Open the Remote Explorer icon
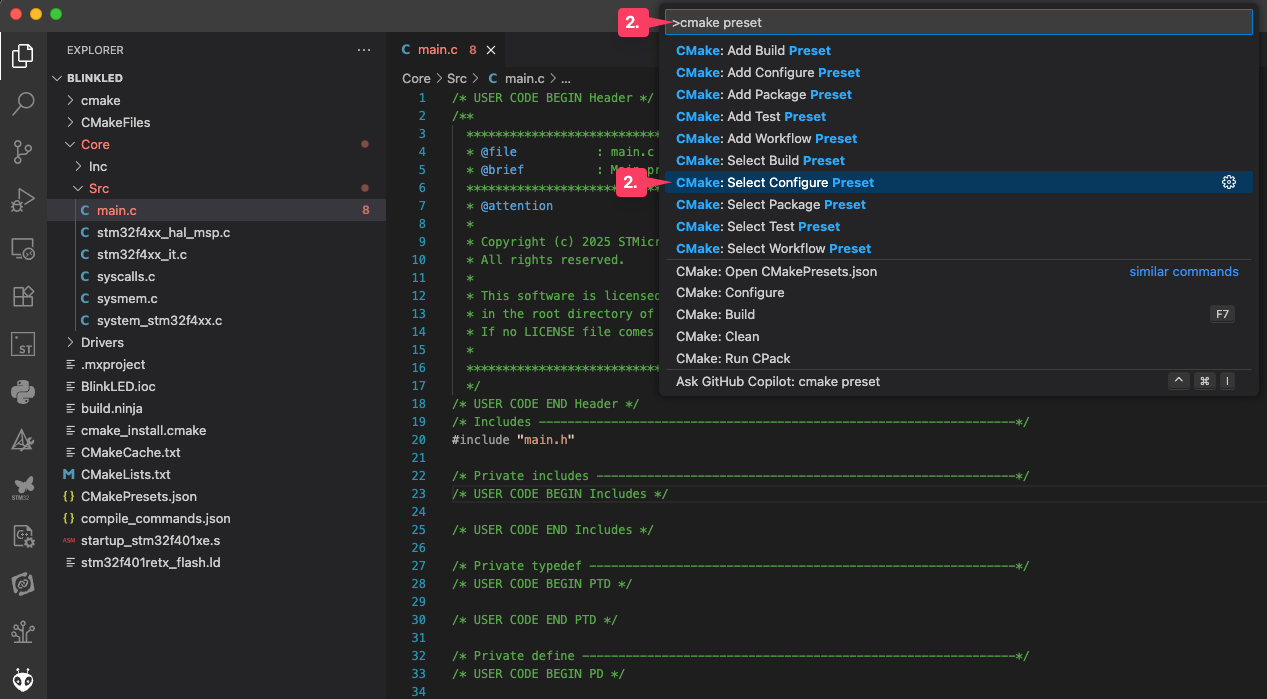Image resolution: width=1267 pixels, height=699 pixels. [x=23, y=249]
